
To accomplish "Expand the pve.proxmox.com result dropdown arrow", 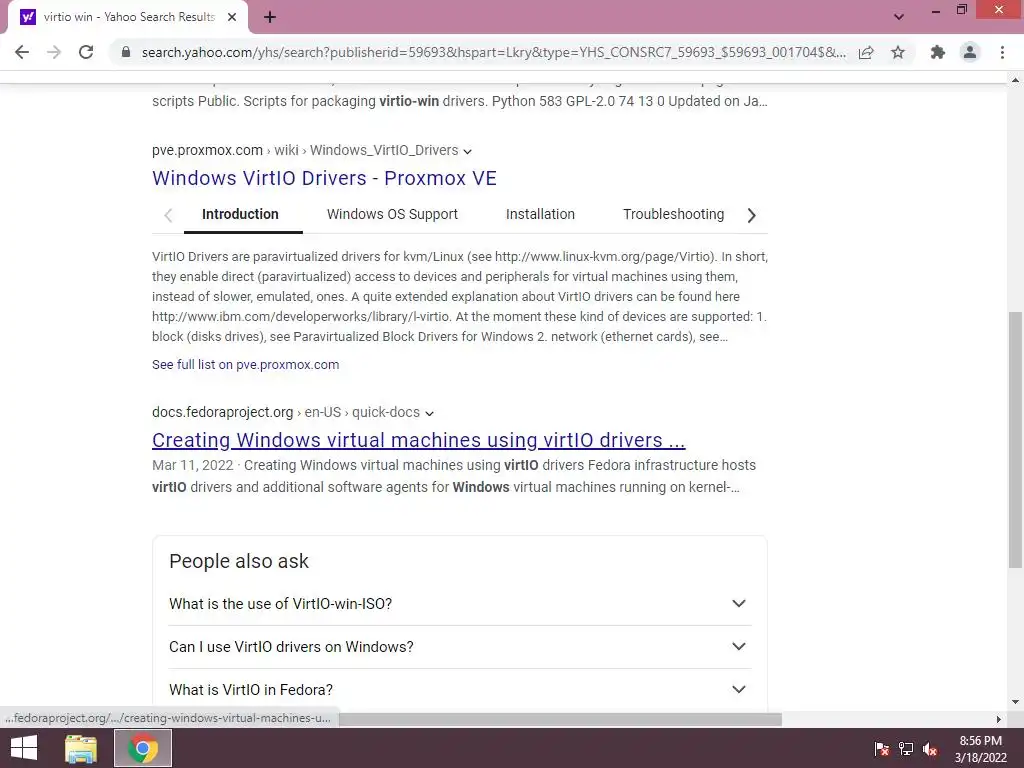I will (468, 152).
